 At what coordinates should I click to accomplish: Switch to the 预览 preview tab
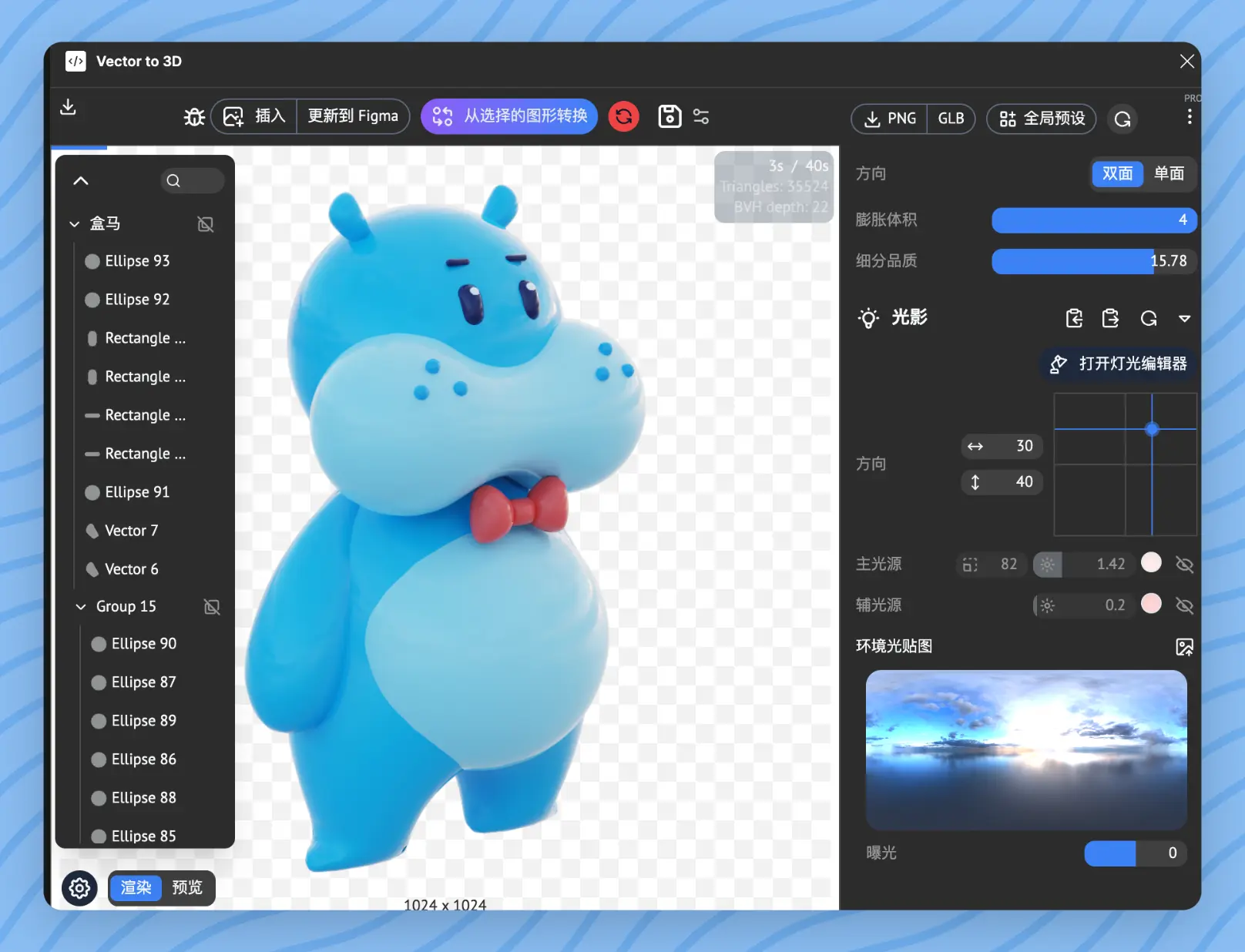187,887
